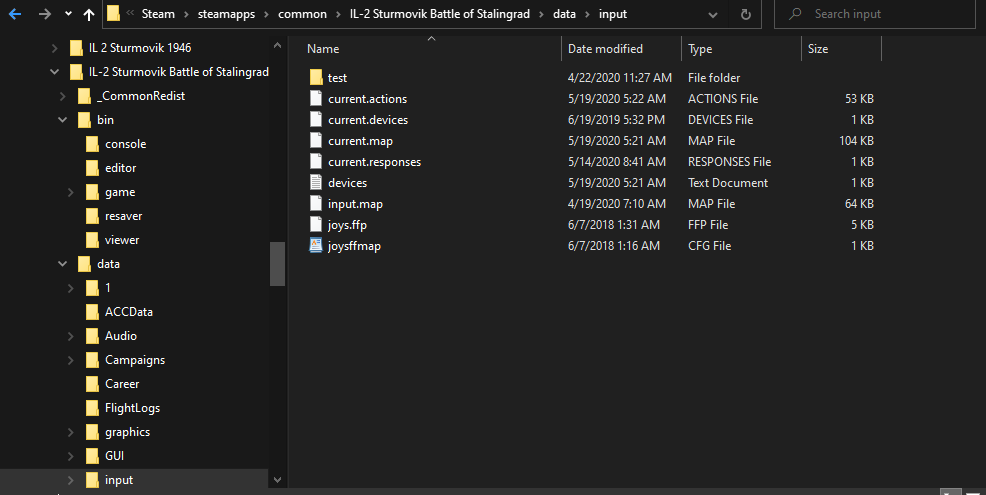
Task: Click the navigation pane scroll up arrow
Action: tap(277, 45)
